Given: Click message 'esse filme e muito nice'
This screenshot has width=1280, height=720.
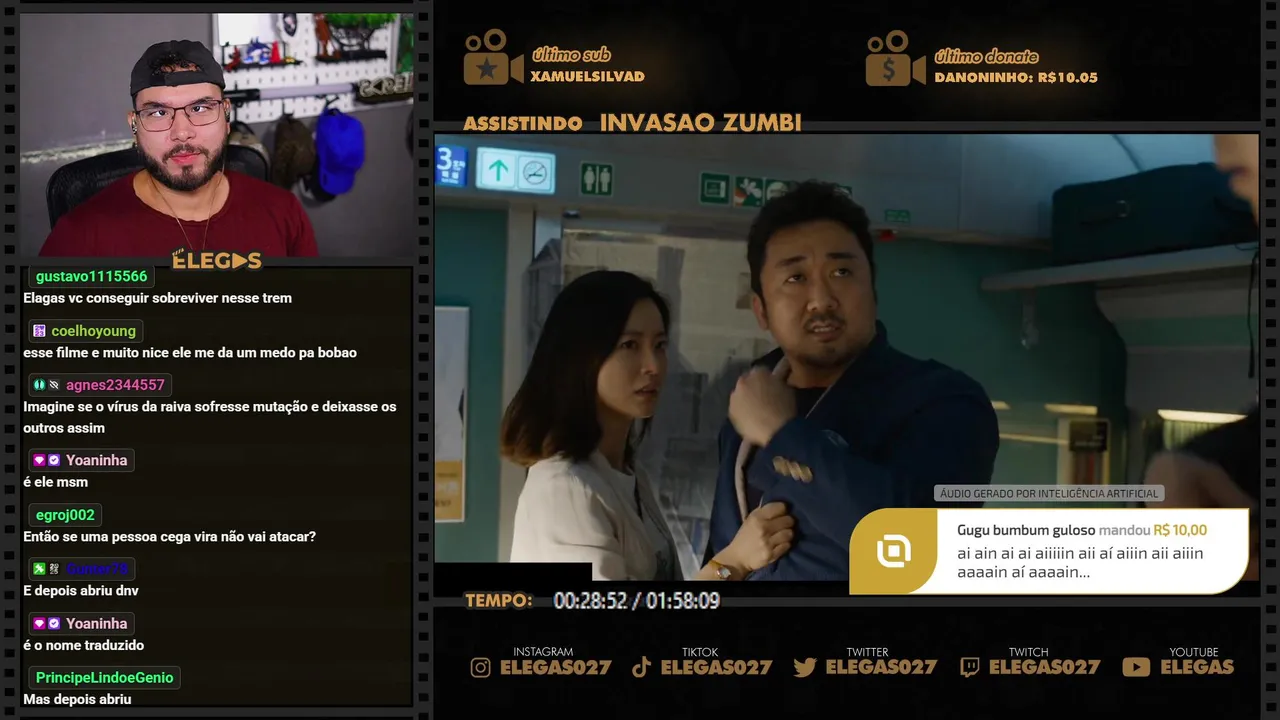Looking at the screenshot, I should click(190, 352).
